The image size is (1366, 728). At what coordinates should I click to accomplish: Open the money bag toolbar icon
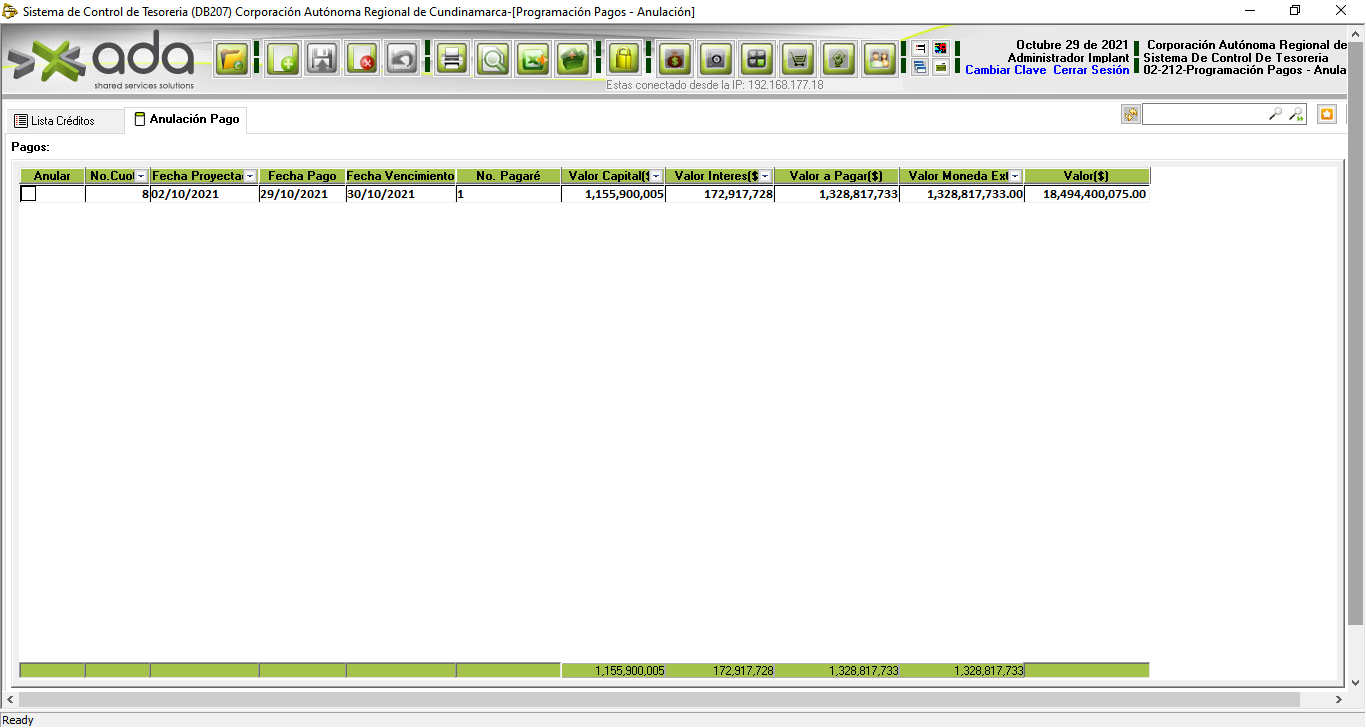pyautogui.click(x=675, y=60)
